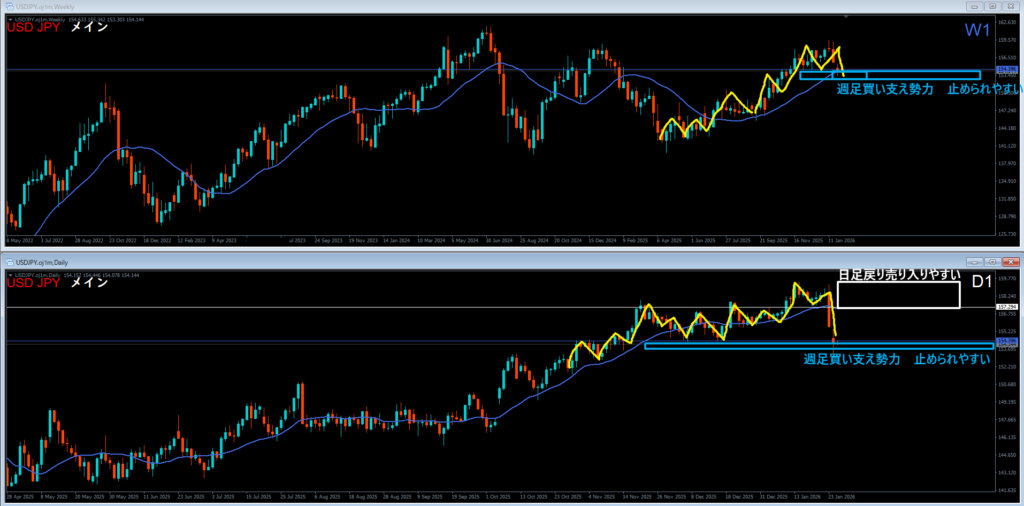Click the chart shift triangle on weekly chart
Screen dimensions: 1024x506
pyautogui.click(x=846, y=16)
